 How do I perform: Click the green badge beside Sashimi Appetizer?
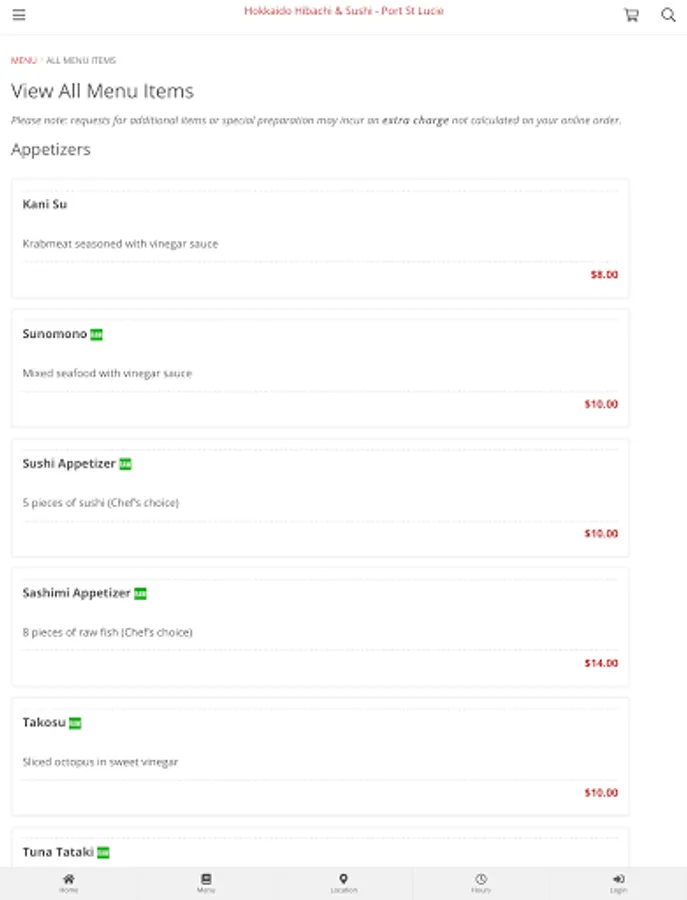pyautogui.click(x=141, y=594)
